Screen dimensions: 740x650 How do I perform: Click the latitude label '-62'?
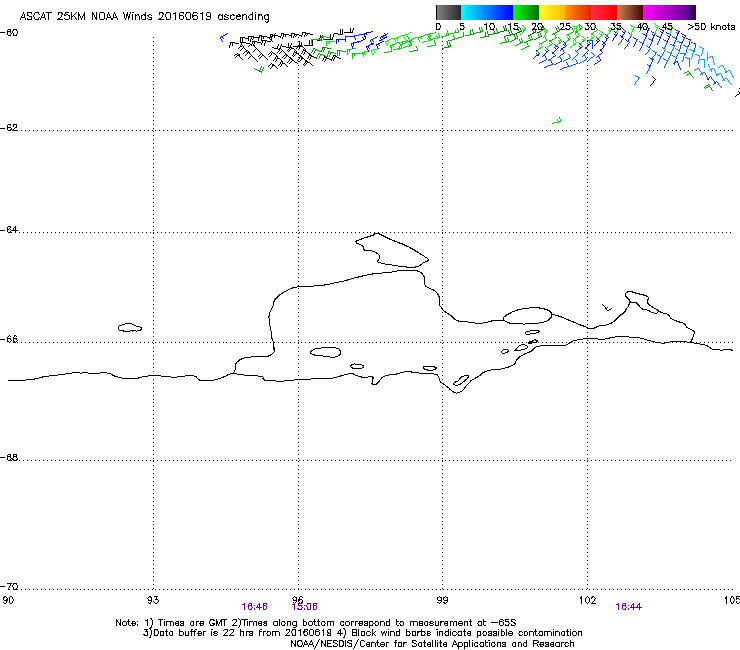(9, 128)
